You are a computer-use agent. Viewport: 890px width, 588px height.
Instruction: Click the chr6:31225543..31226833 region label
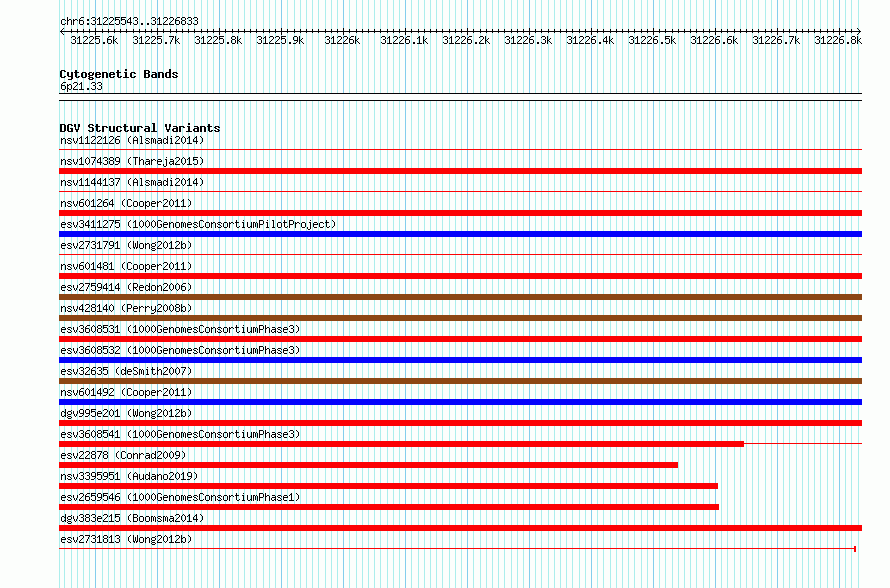point(129,22)
